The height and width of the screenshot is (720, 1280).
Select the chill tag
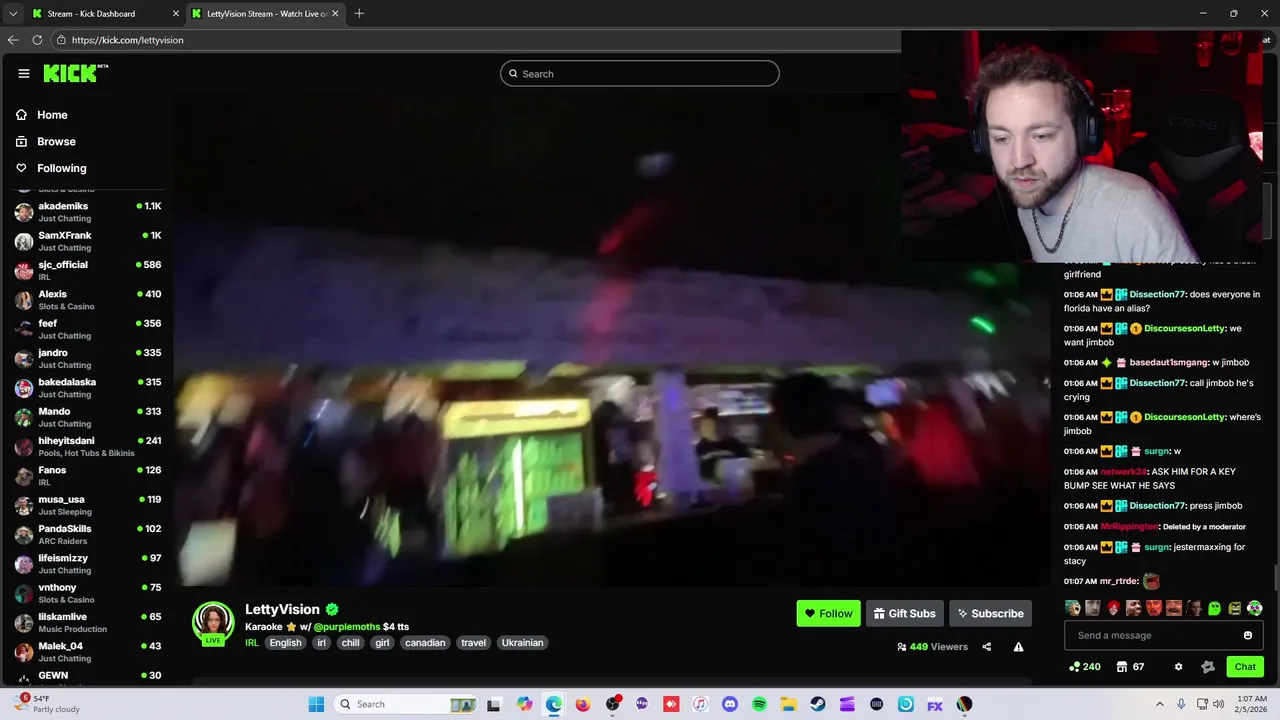pos(350,643)
